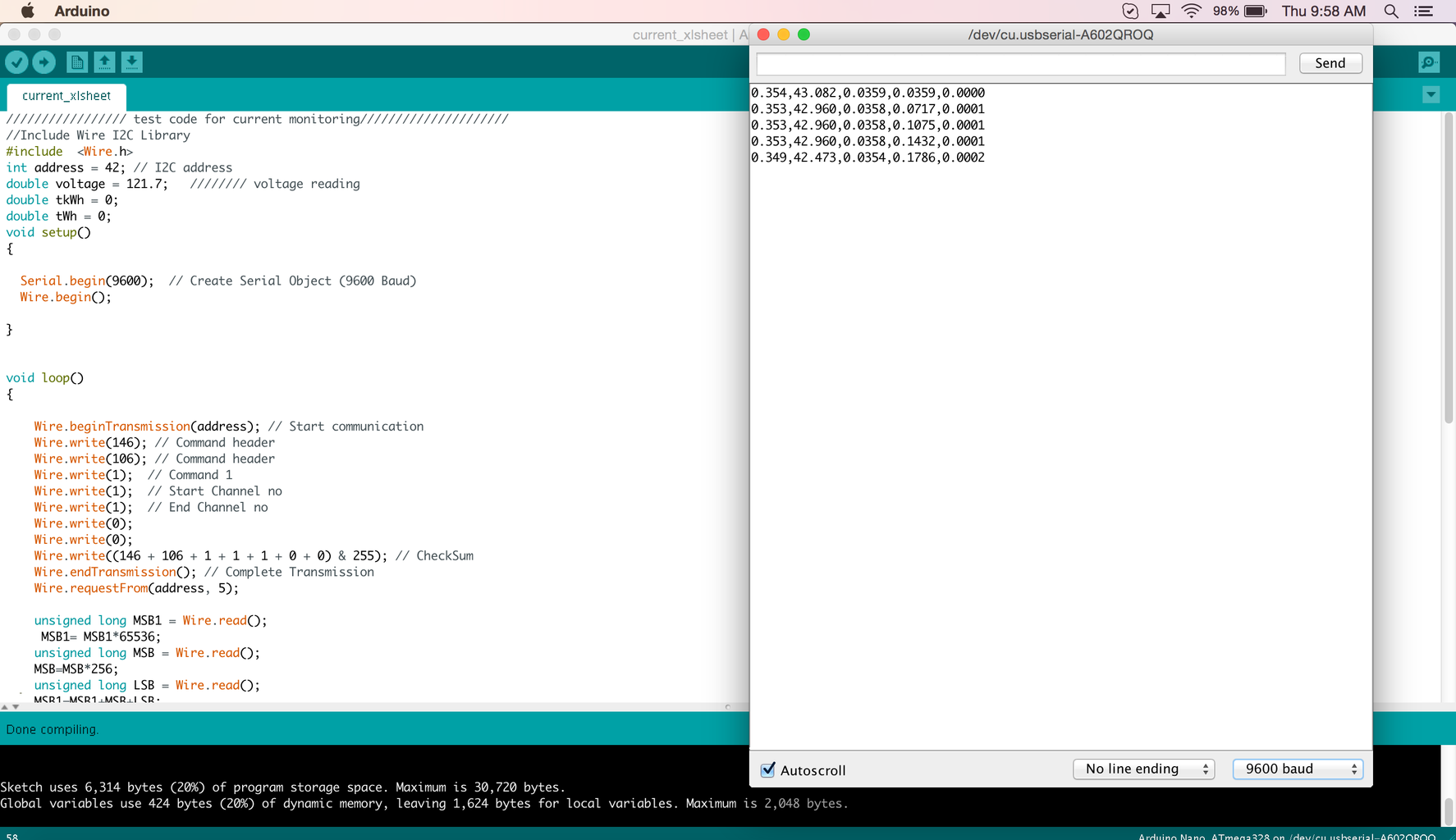Click the console output scrollbar
The image size is (1456, 840).
click(x=1449, y=810)
